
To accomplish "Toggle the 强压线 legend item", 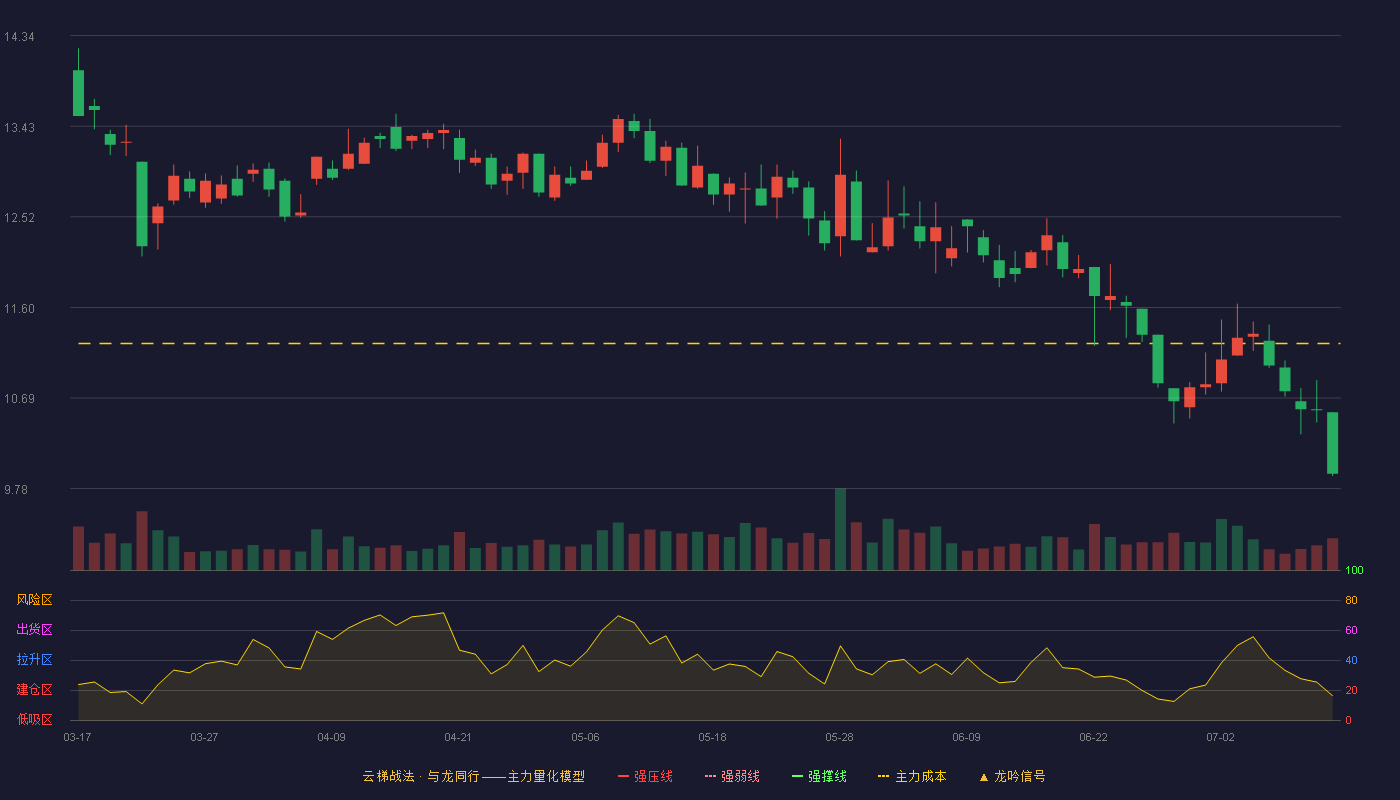I will [x=645, y=776].
